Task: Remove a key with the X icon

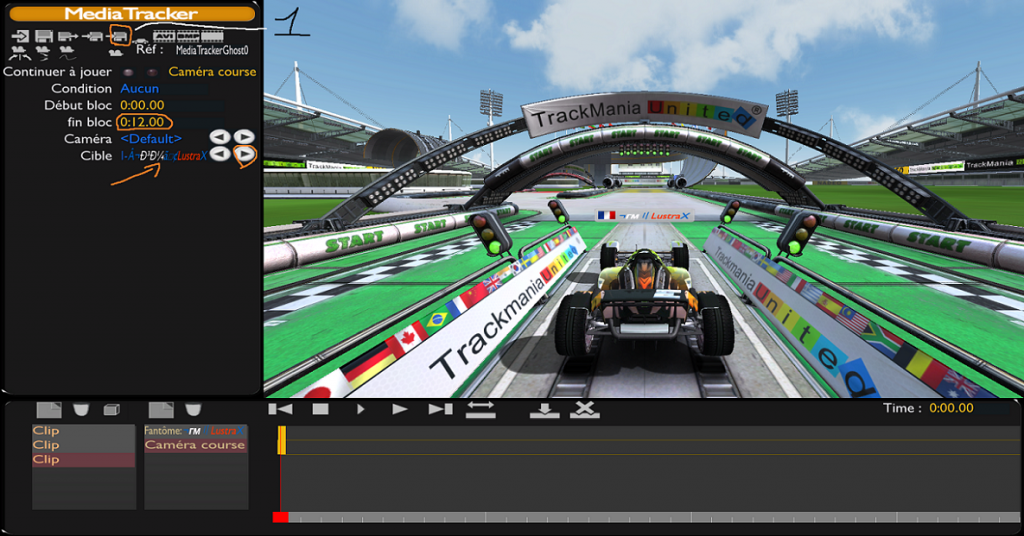Action: coord(584,410)
